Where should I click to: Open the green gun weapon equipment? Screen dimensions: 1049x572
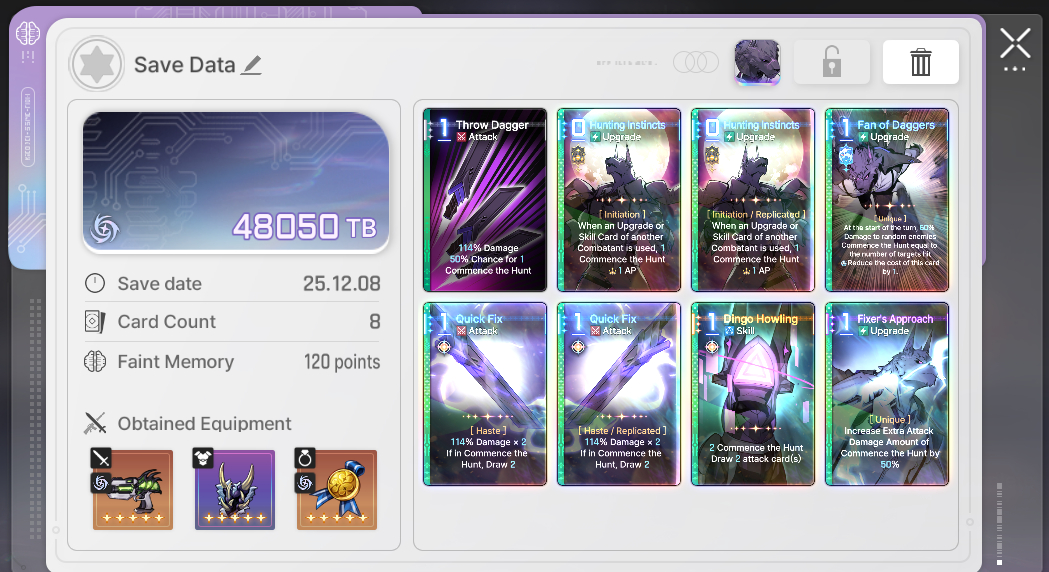click(132, 490)
